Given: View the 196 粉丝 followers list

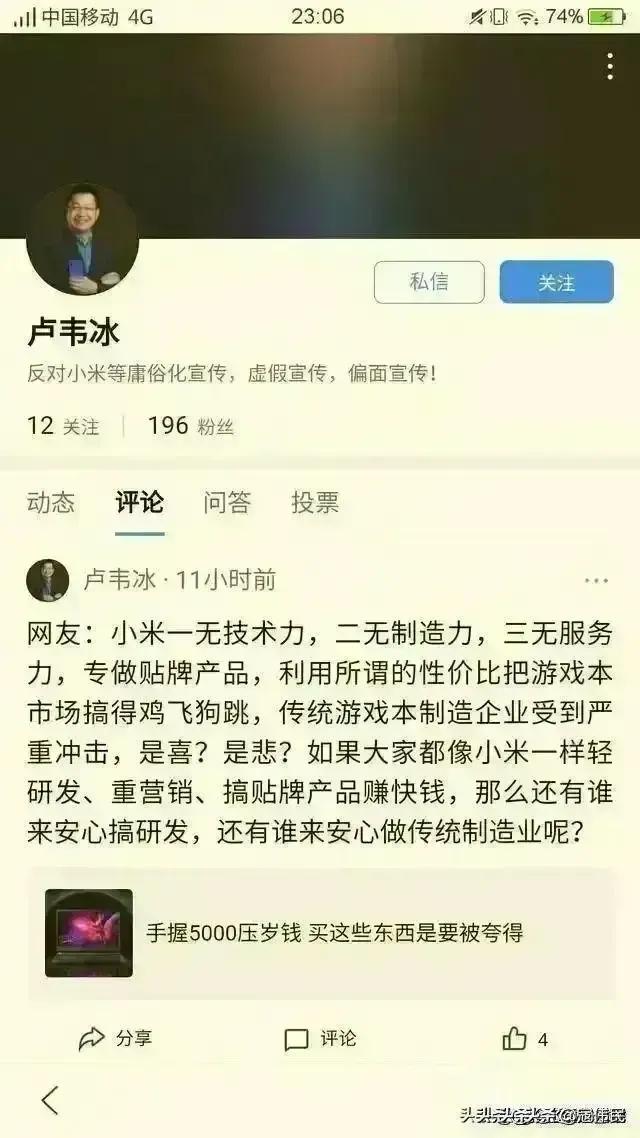Looking at the screenshot, I should point(191,426).
